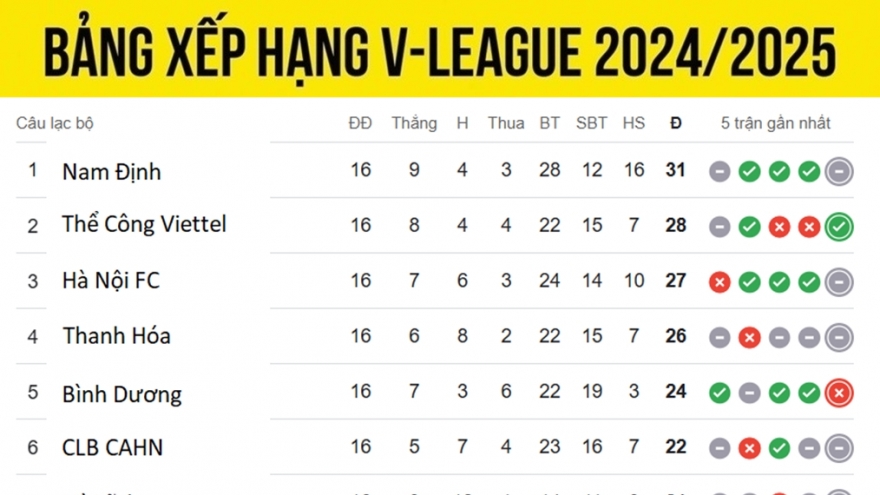This screenshot has height=495, width=880.
Task: Click the "Câu lạc bộ" column header
Action: point(54,124)
